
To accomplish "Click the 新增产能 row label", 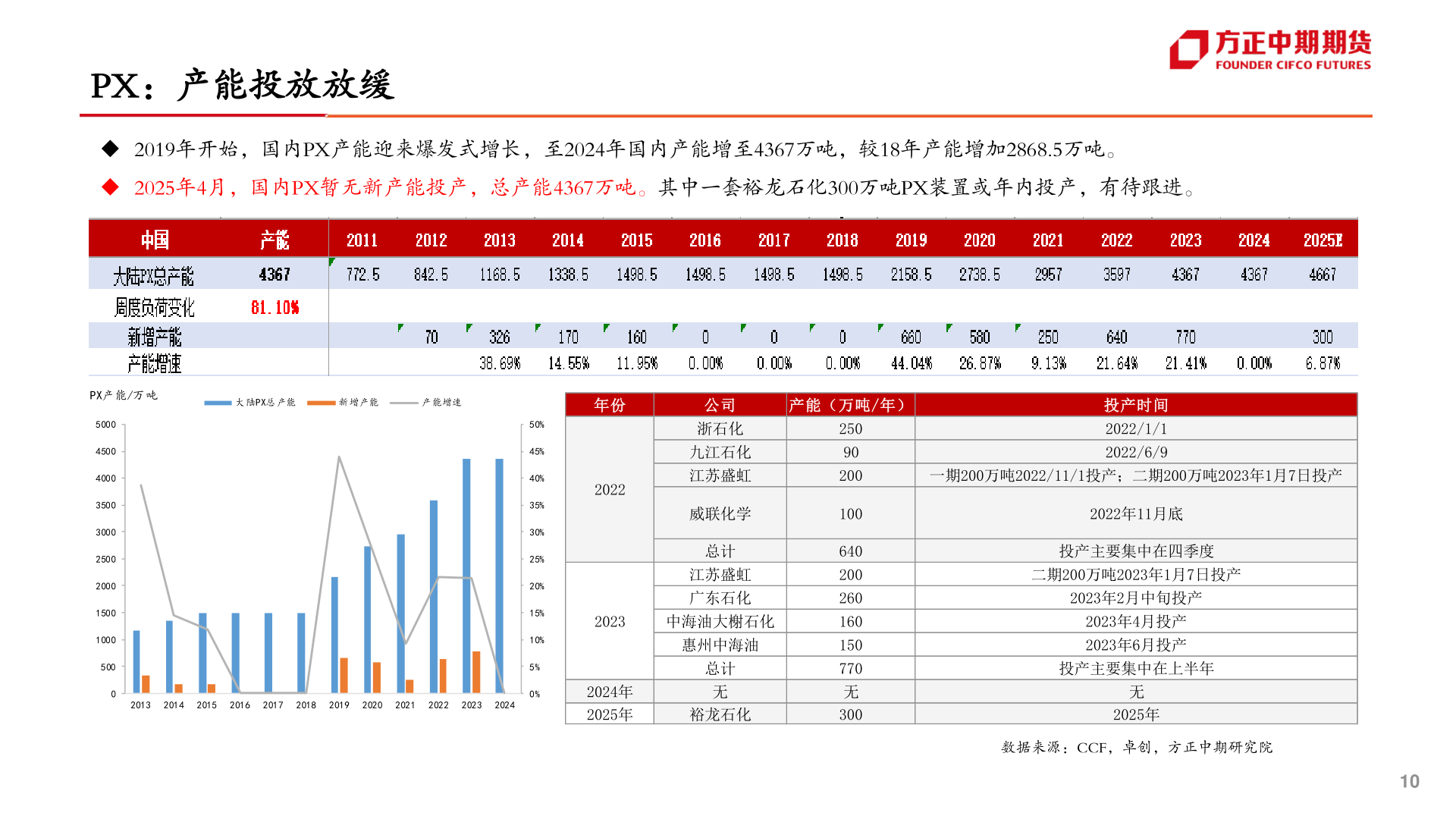I will (x=154, y=337).
